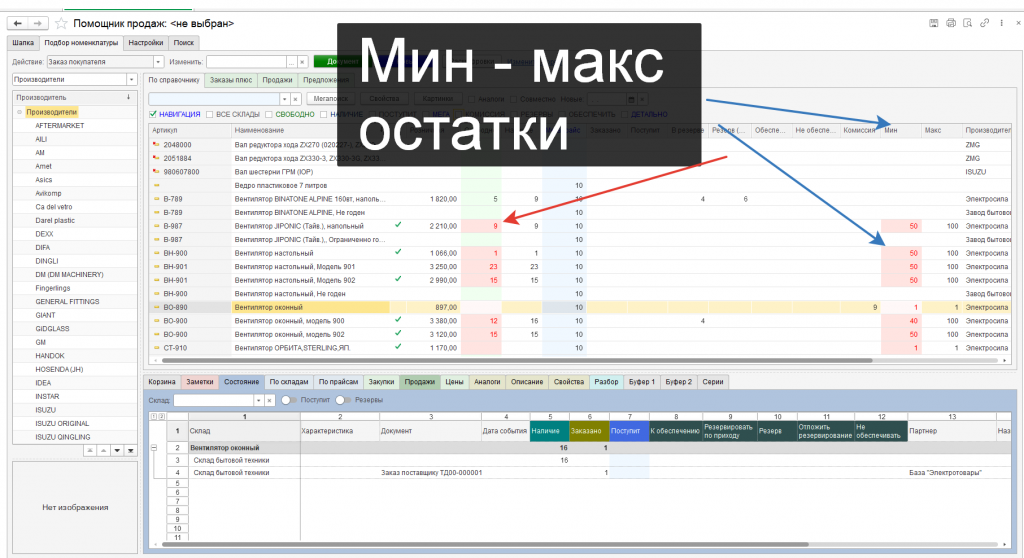Toggle the НАВИГАЦИЯ checkbox
1024x558 pixels.
pos(153,114)
